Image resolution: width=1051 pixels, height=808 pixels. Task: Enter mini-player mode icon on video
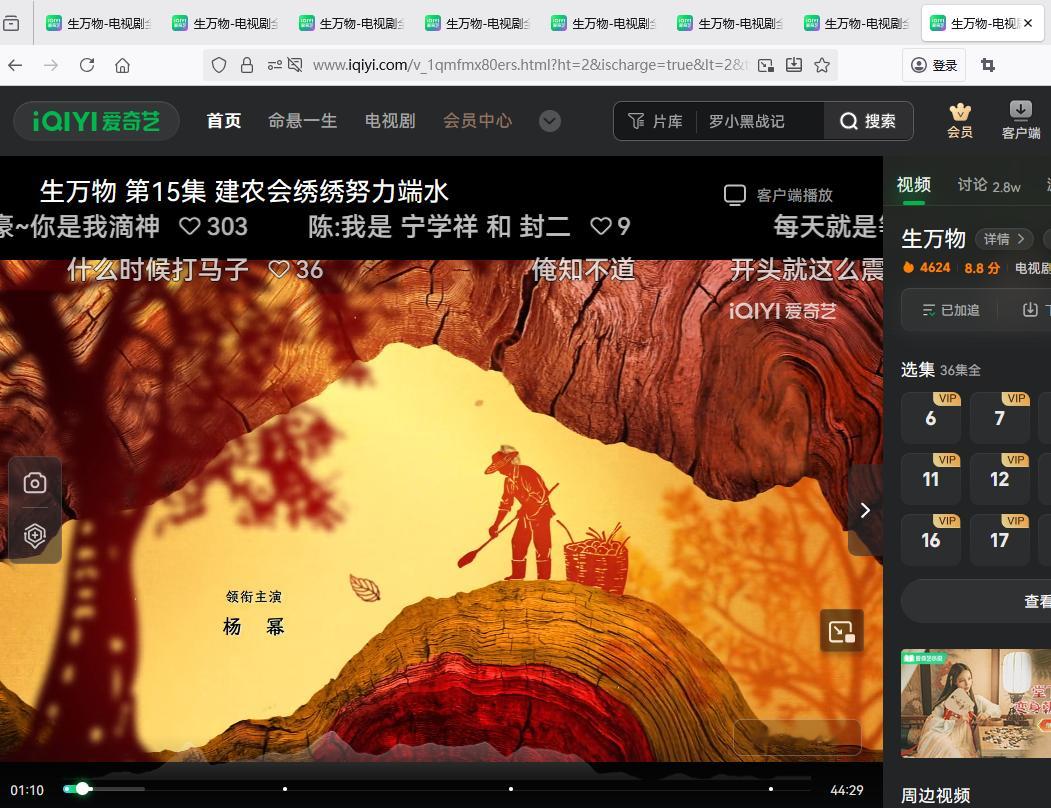click(842, 632)
